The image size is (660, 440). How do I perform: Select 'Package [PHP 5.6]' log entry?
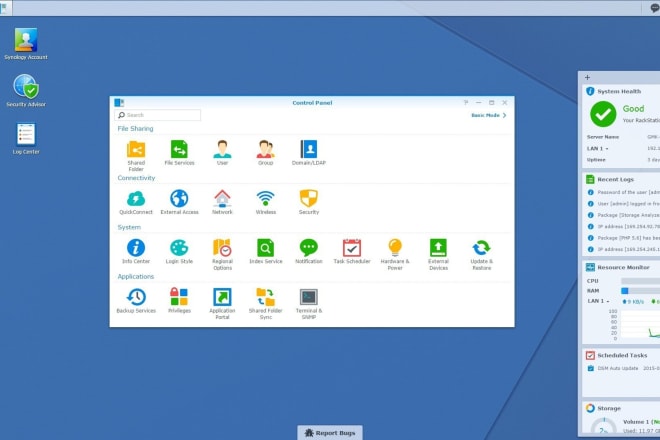click(623, 238)
